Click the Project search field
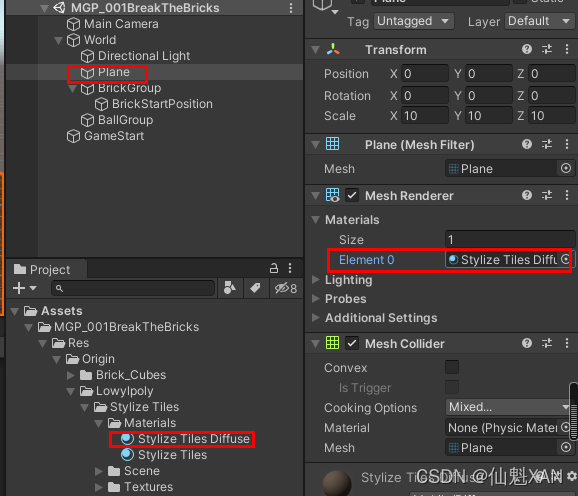The image size is (578, 496). [133, 288]
